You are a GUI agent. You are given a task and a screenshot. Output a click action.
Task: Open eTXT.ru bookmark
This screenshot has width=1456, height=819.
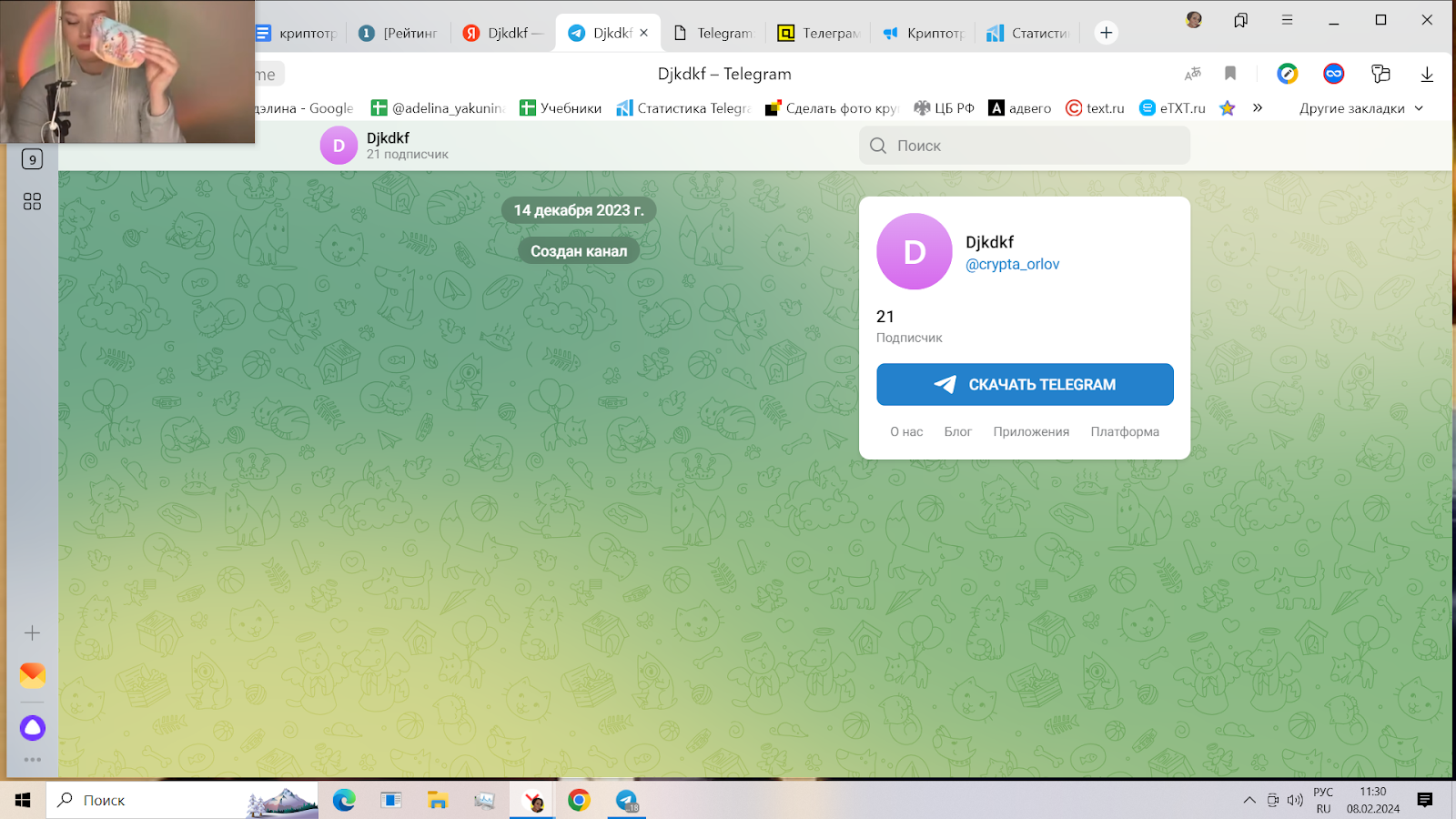(1172, 108)
